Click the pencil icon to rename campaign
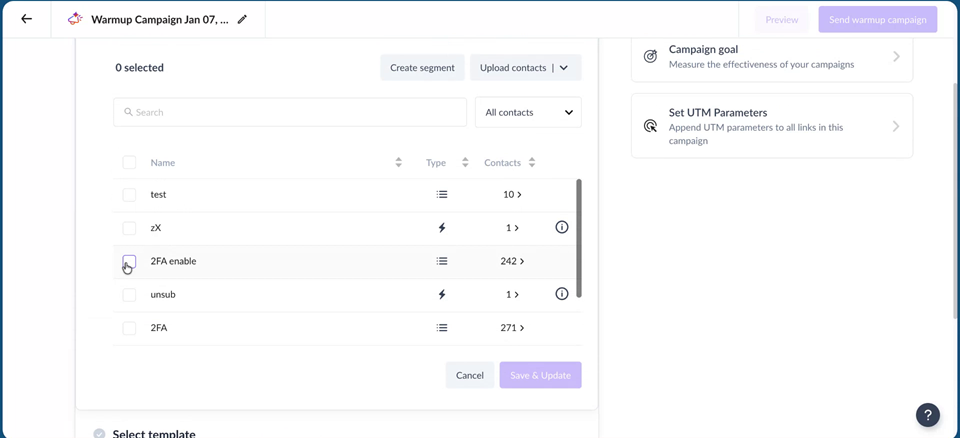The height and width of the screenshot is (438, 960). coord(242,19)
